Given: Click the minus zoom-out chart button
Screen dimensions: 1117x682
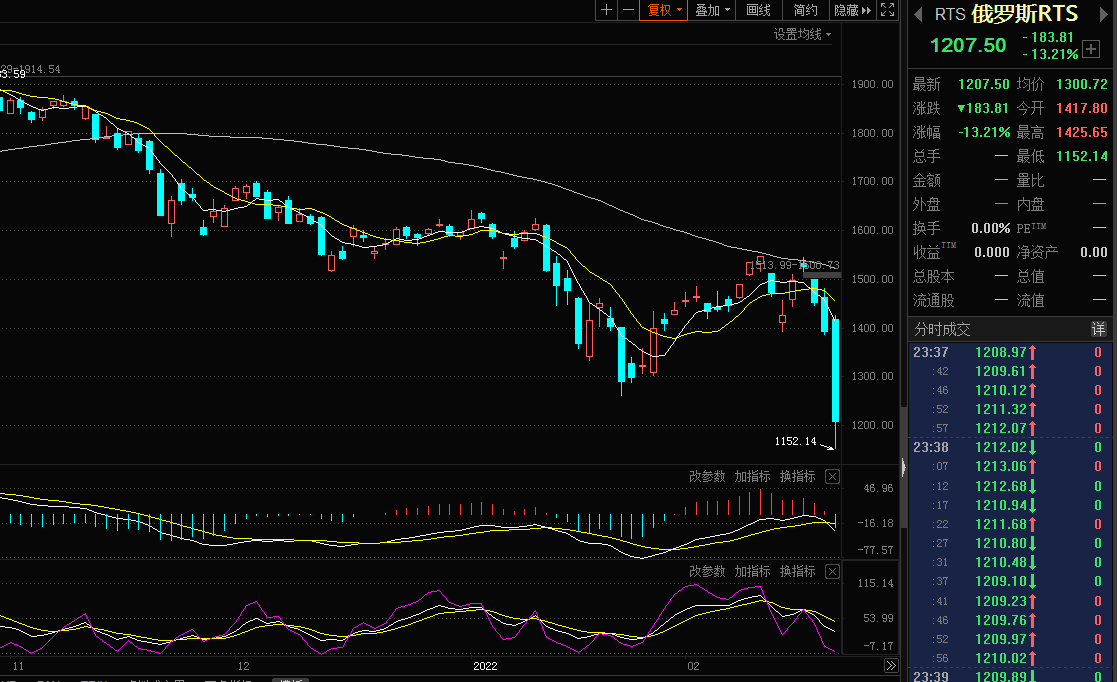Looking at the screenshot, I should coord(628,10).
